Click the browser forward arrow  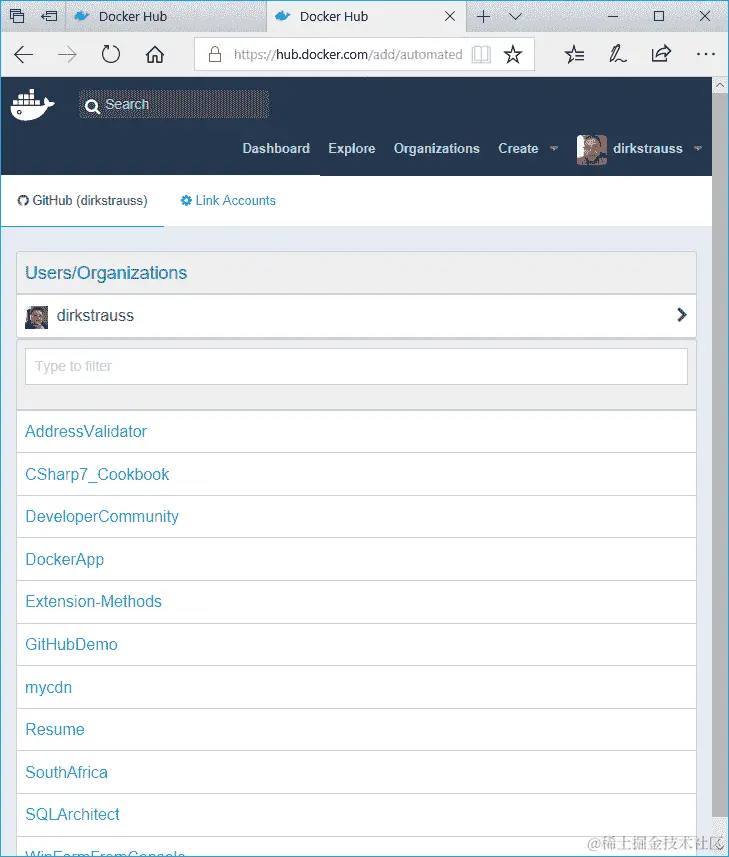click(67, 54)
